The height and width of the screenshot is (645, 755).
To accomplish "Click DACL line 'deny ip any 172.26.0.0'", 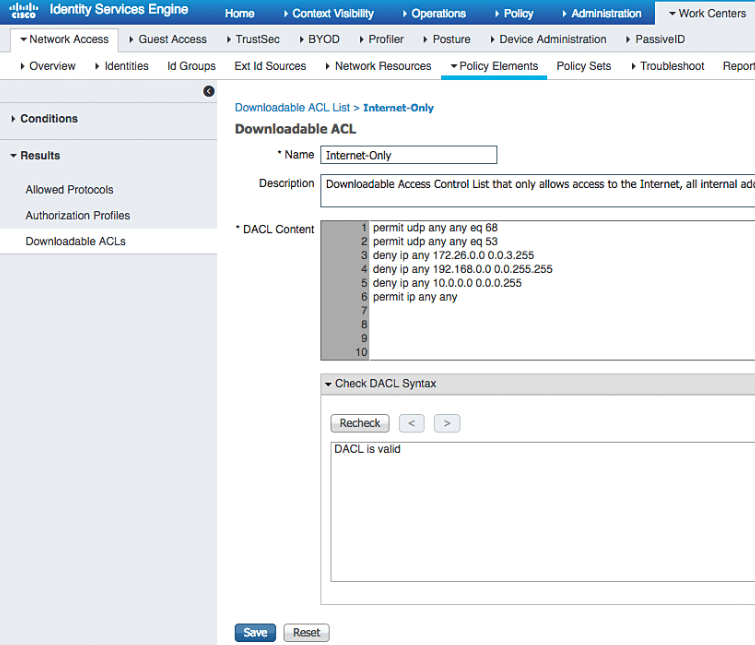I will coord(454,255).
